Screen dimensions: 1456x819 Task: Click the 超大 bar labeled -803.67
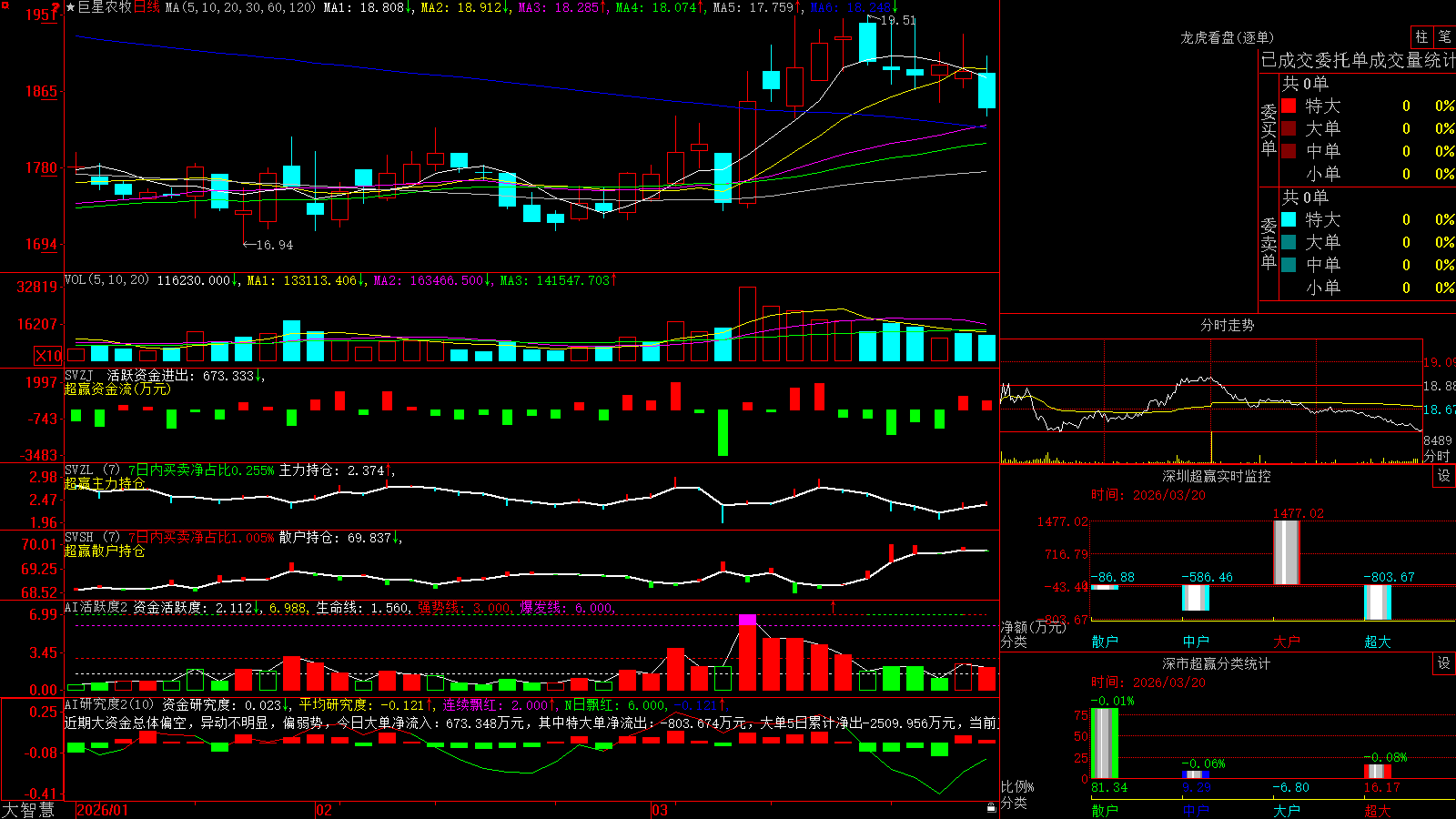(1378, 602)
